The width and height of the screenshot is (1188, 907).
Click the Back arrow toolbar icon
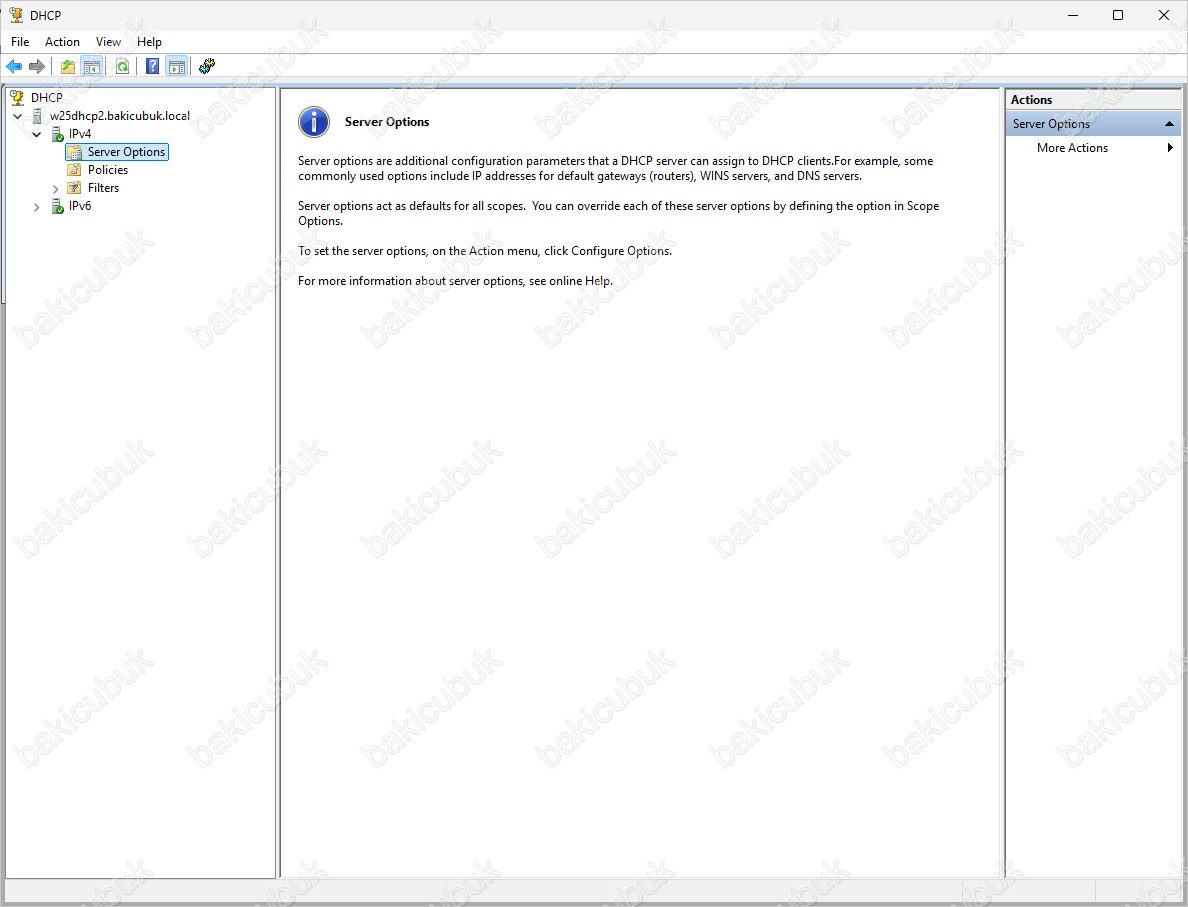pyautogui.click(x=14, y=66)
